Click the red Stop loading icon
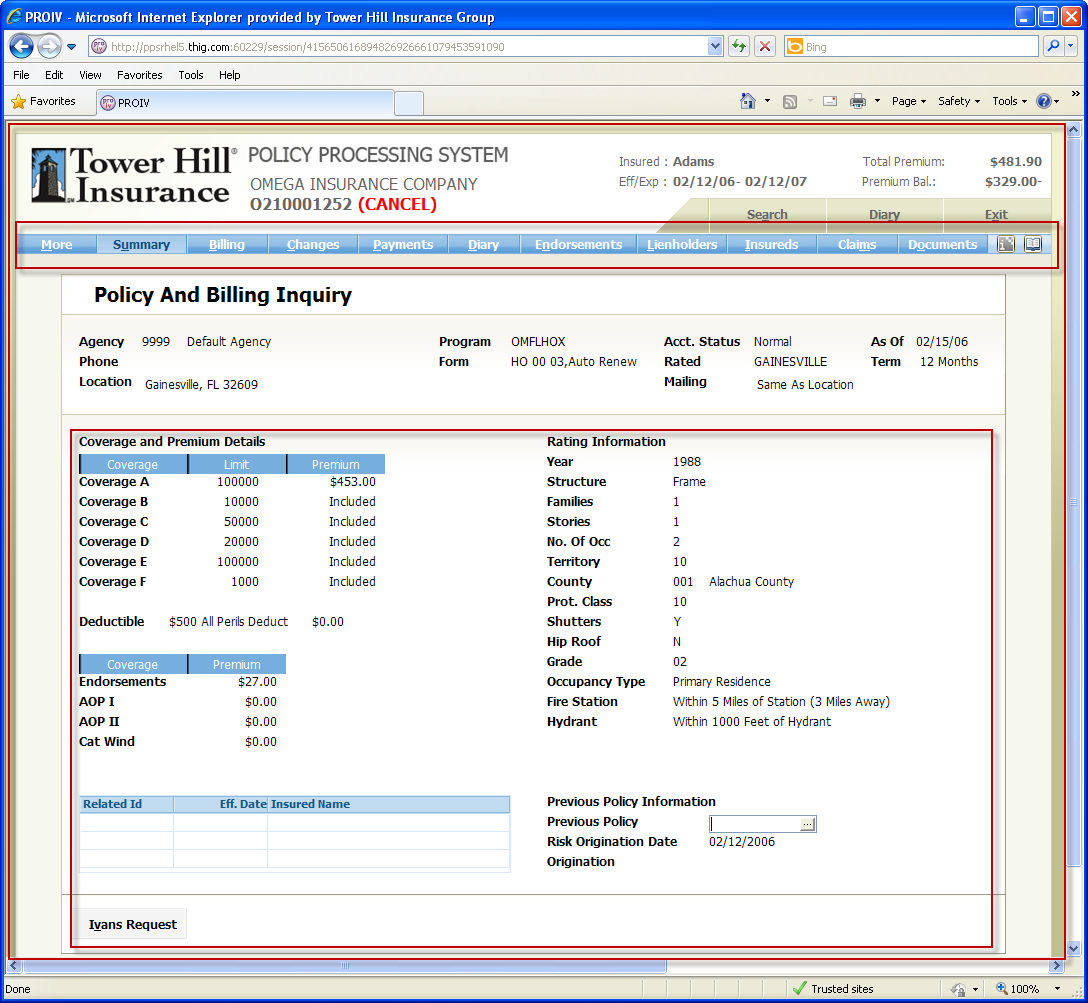Screen dimensions: 1088x1003 click(765, 46)
